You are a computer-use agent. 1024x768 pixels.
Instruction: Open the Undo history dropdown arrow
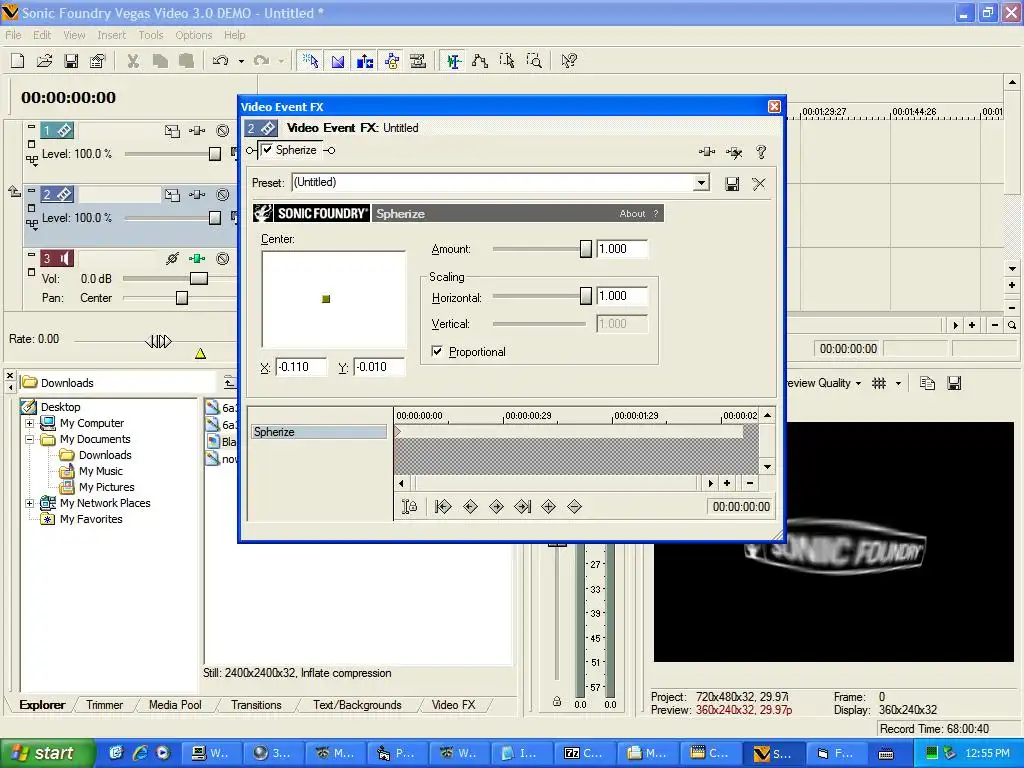[241, 61]
